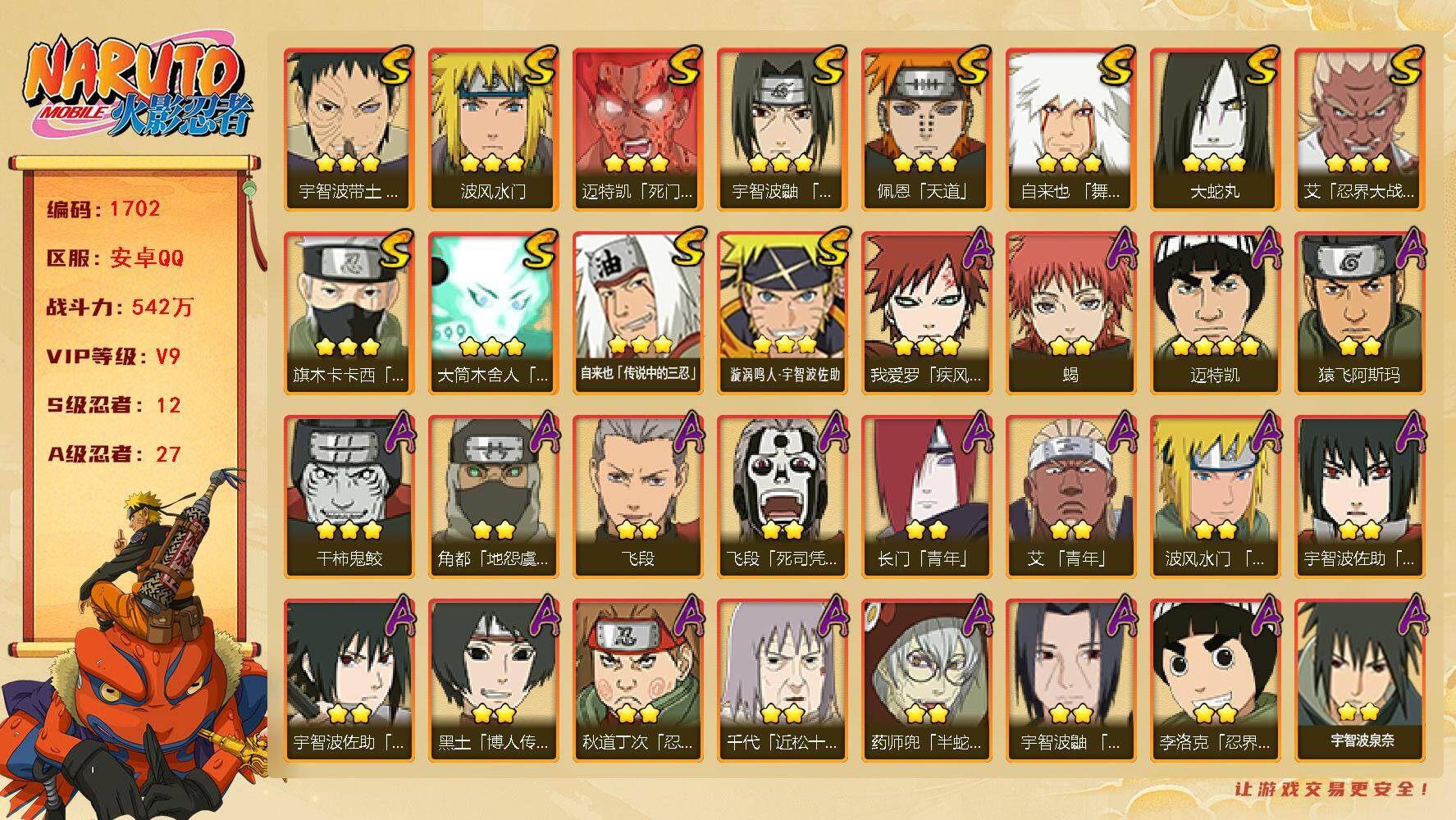Select the 蝎 A-rank ninja card
1456x820 pixels.
click(x=1070, y=313)
